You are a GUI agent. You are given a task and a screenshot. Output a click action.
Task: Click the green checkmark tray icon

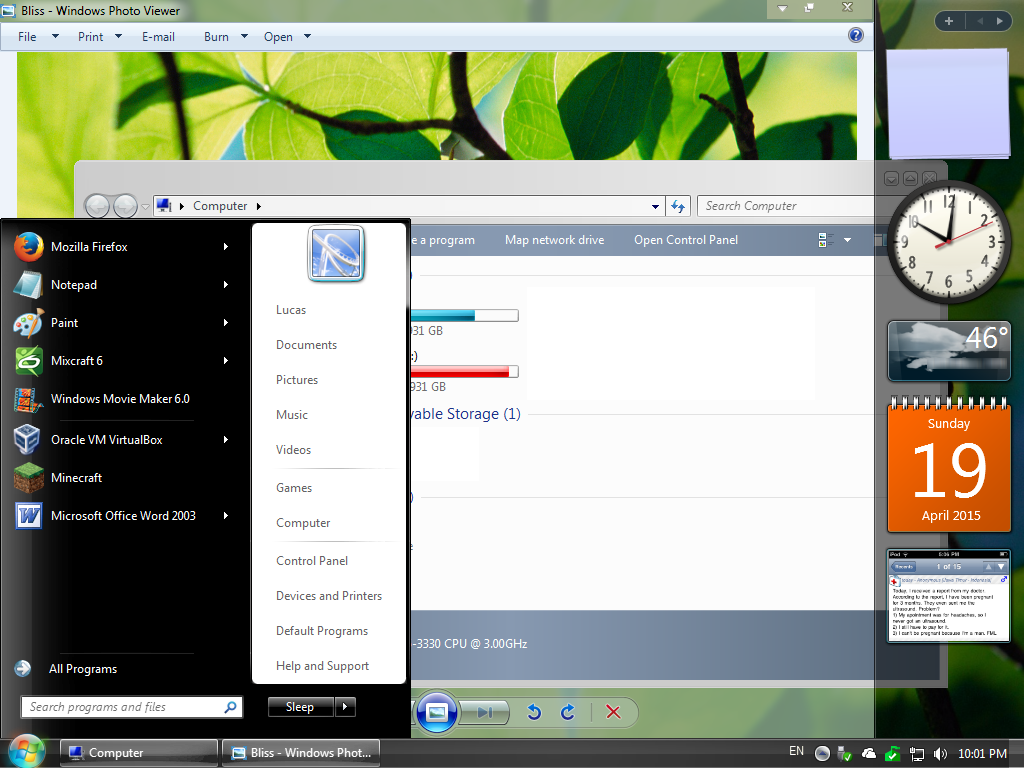coord(893,754)
